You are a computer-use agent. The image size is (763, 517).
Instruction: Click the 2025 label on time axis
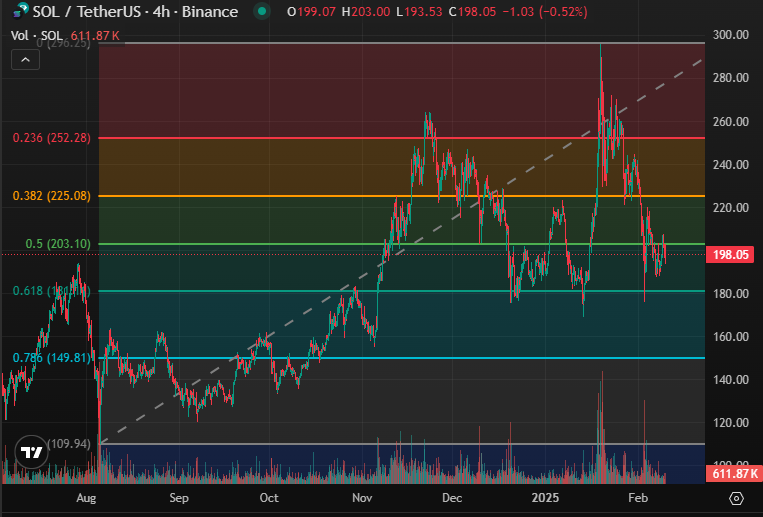[545, 498]
